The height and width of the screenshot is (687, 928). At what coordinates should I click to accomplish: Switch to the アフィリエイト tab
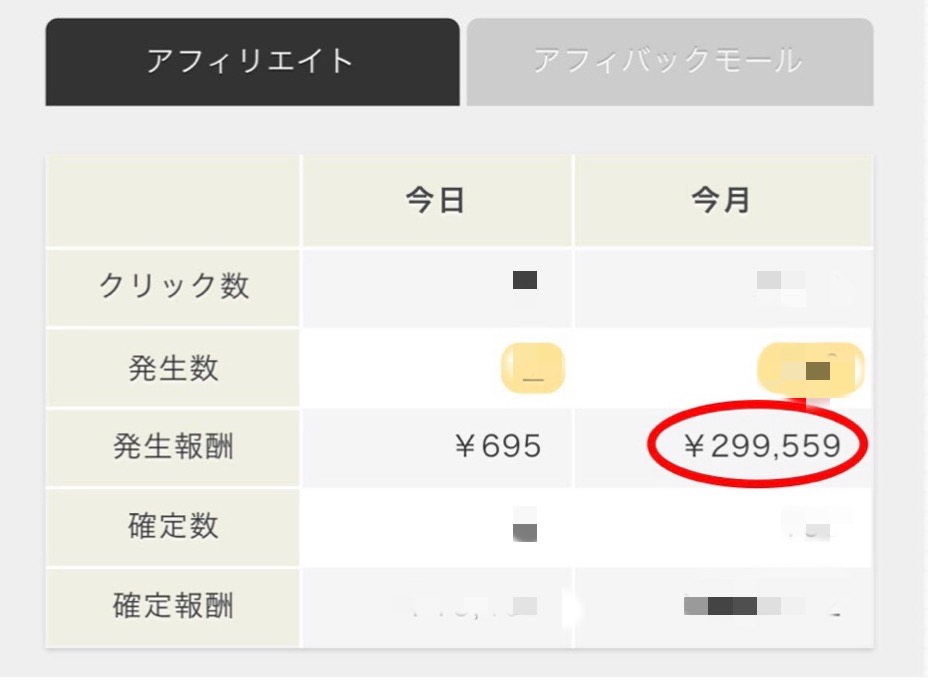pyautogui.click(x=252, y=62)
